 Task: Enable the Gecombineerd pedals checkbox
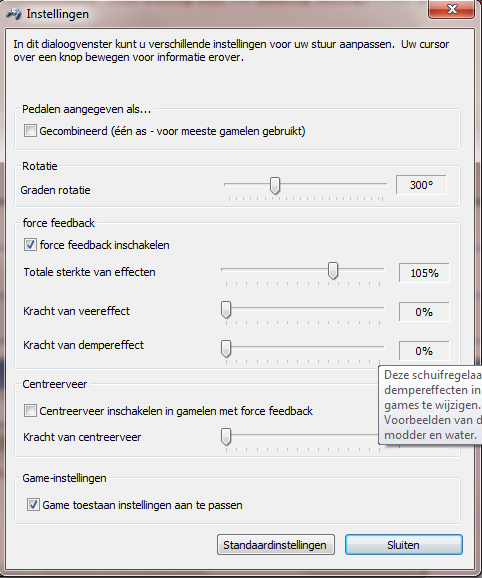(x=30, y=130)
